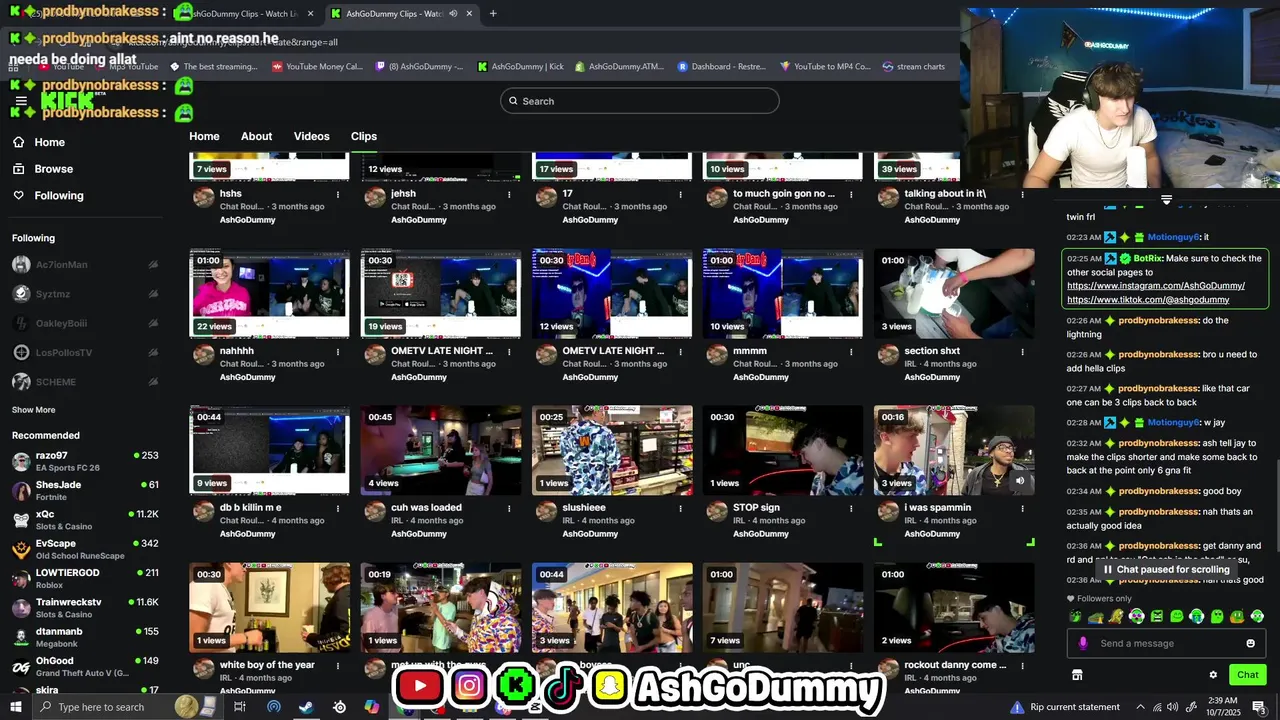This screenshot has width=1280, height=720.
Task: Open 'YouTube Money Cal...' bookmark
Action: [317, 67]
